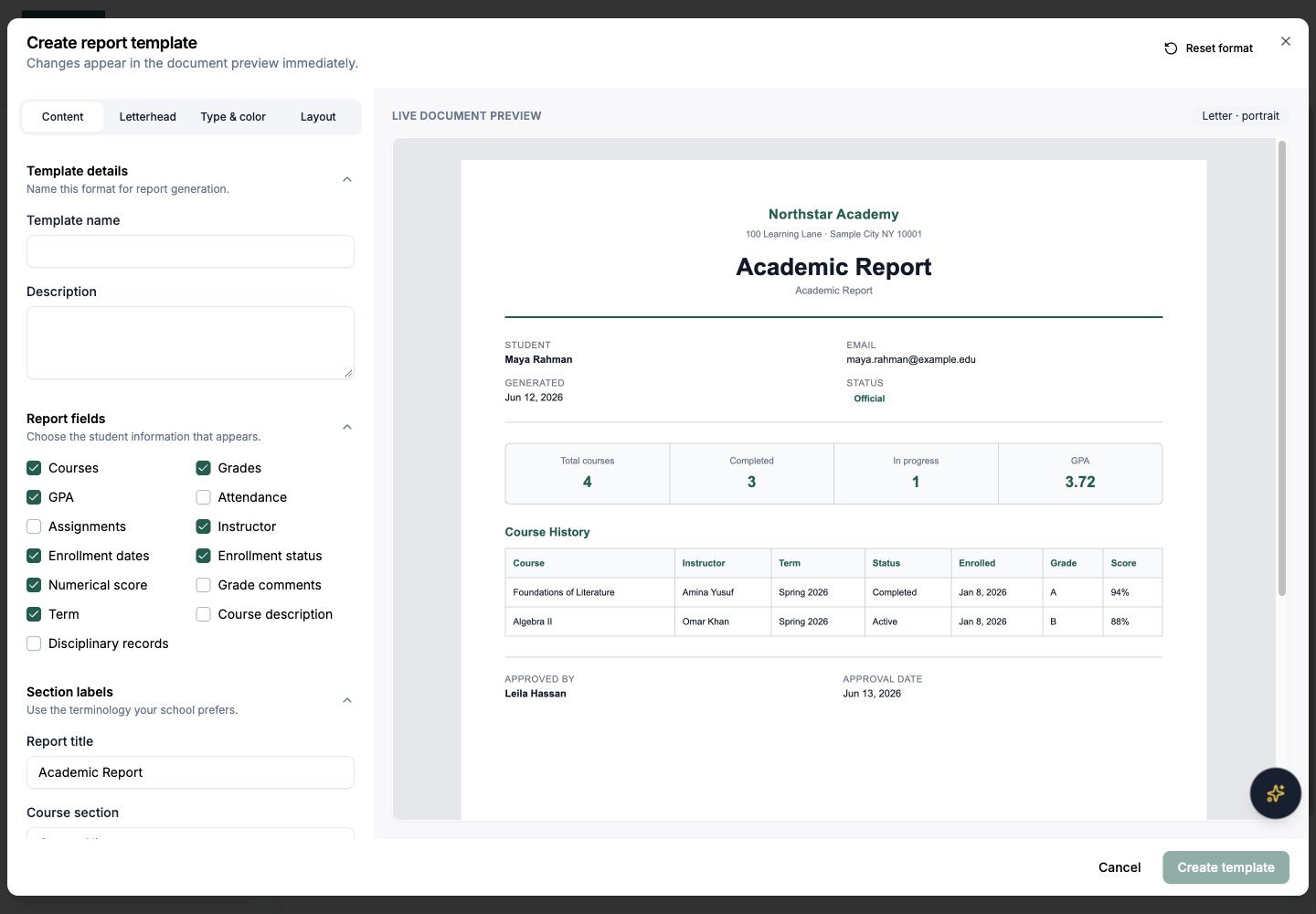Open the Type & color tab
The height and width of the screenshot is (914, 1316).
point(233,117)
